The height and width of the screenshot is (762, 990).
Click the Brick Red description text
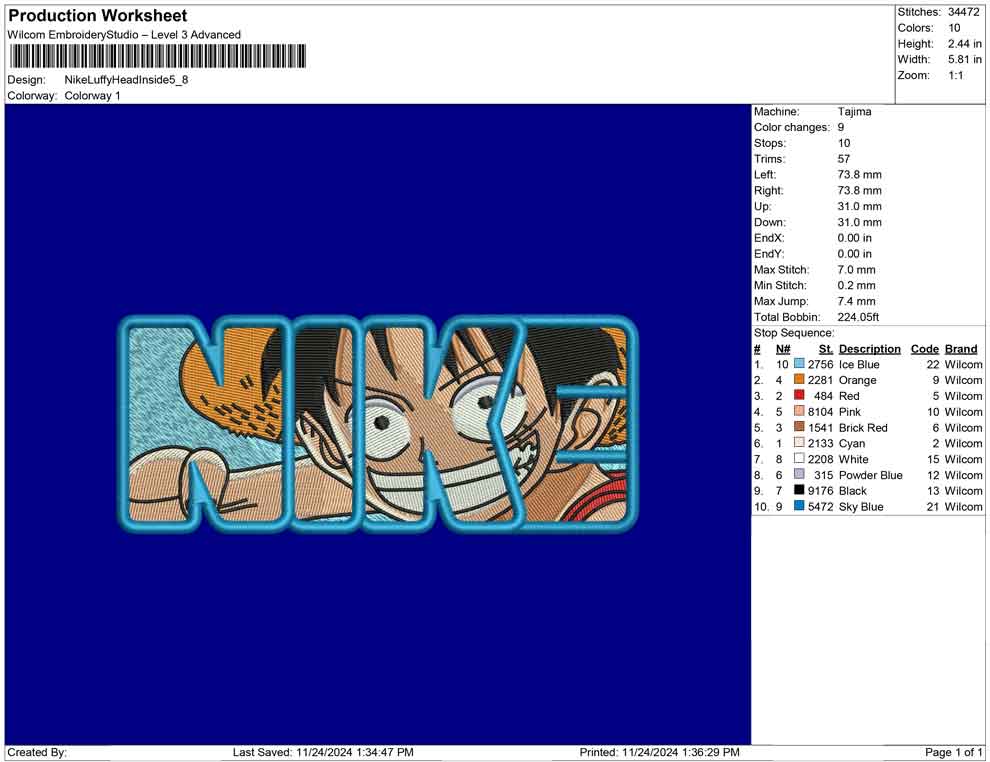(862, 427)
